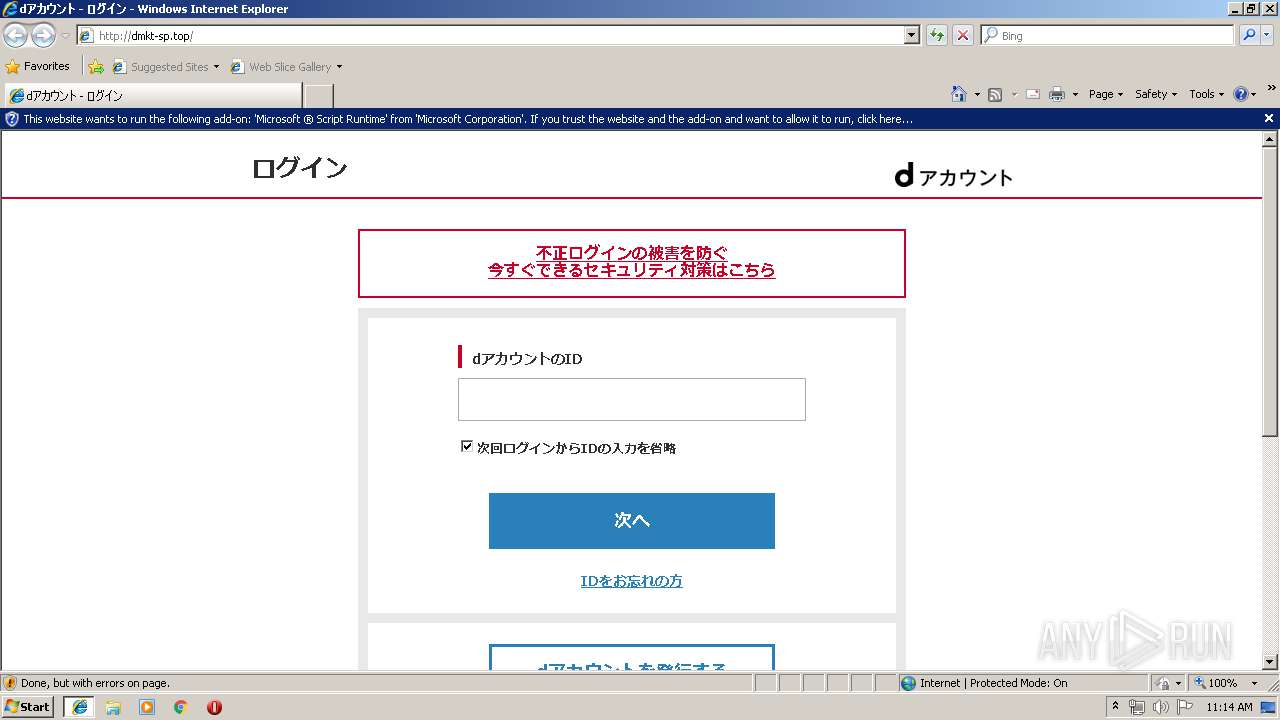1280x720 pixels.
Task: Open the IDをお忘れの方 link
Action: 631,581
